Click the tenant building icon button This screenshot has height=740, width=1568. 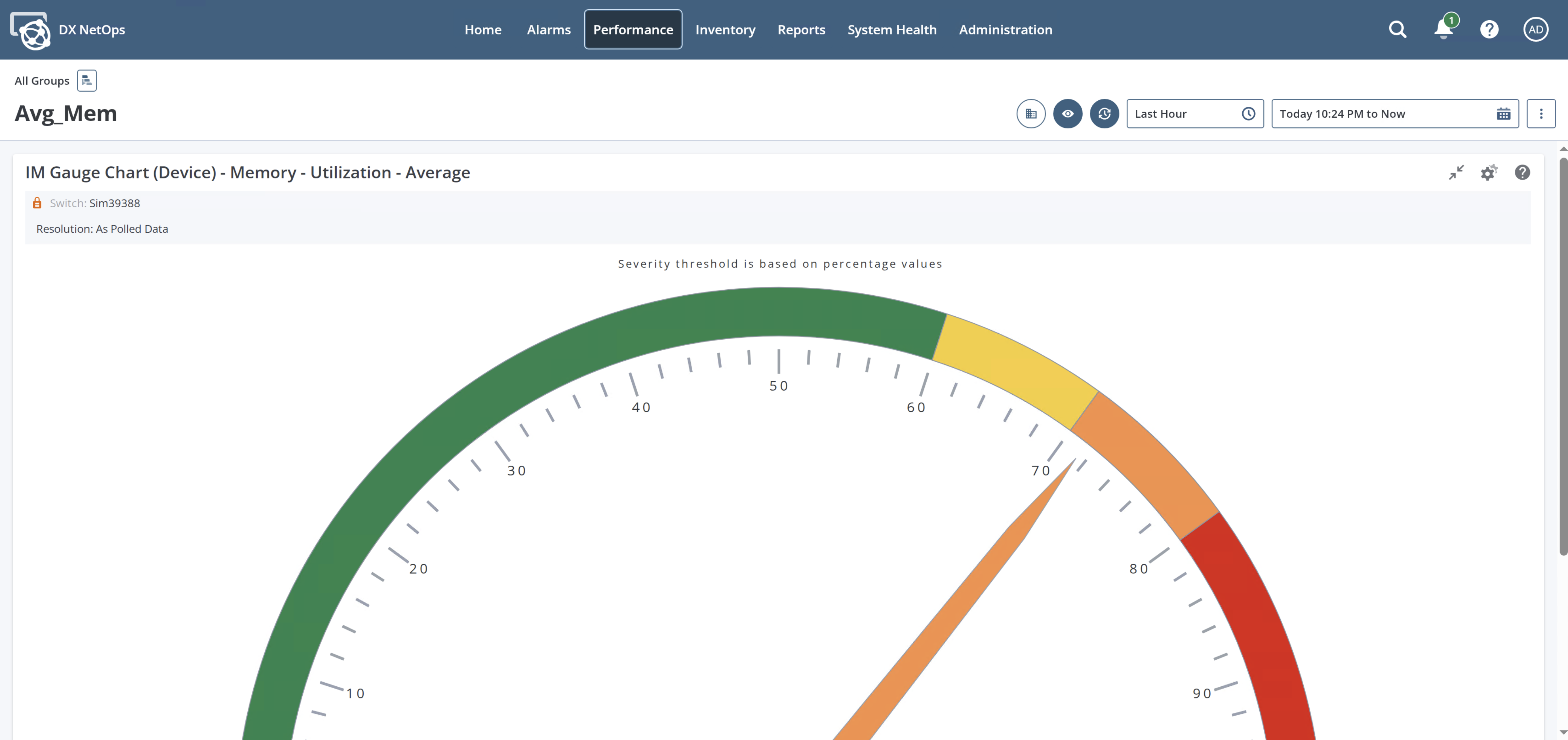click(x=1031, y=114)
